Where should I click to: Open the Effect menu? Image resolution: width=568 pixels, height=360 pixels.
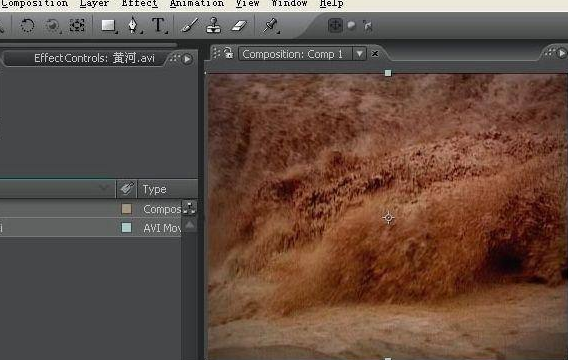click(x=139, y=4)
